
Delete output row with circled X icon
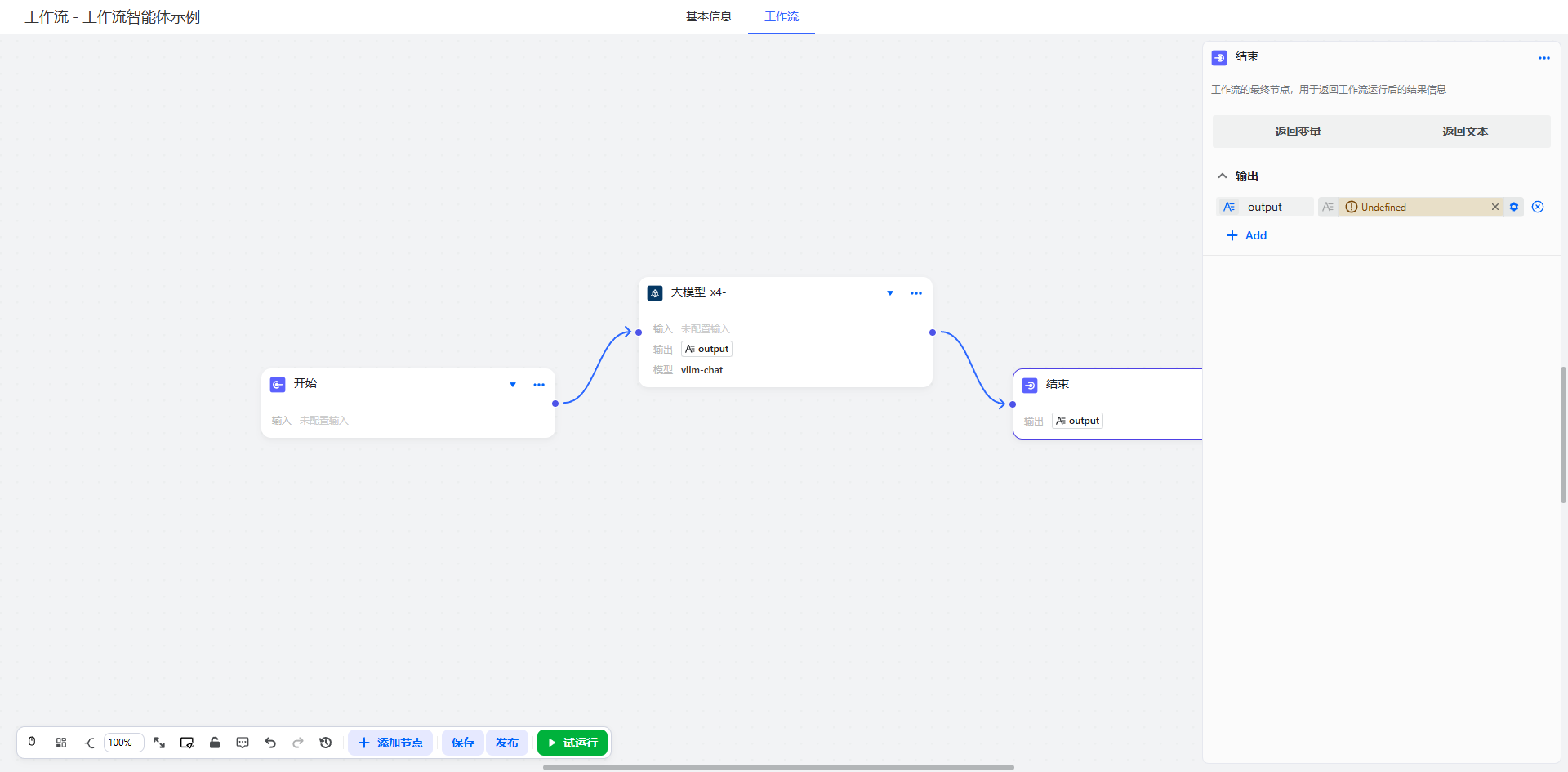pyautogui.click(x=1538, y=207)
